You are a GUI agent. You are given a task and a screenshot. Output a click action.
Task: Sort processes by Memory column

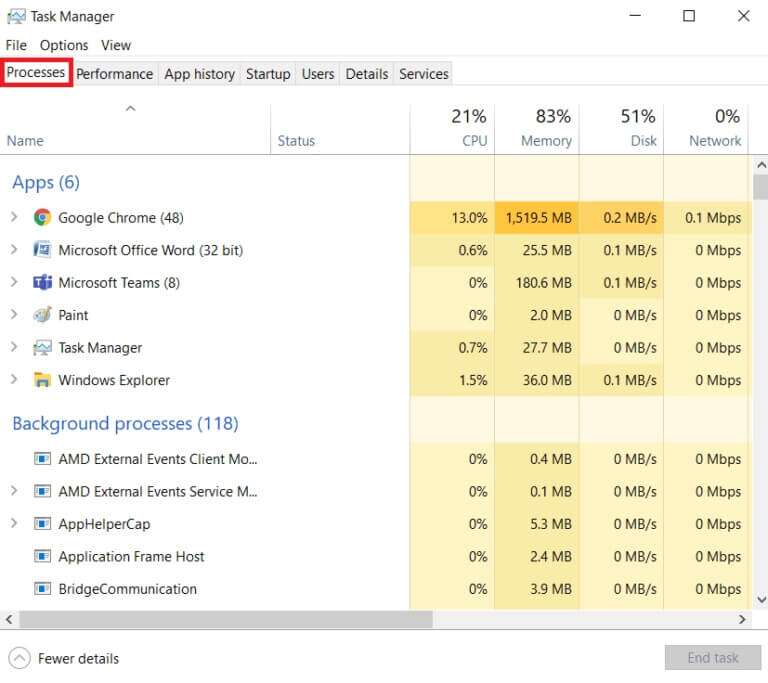537,129
